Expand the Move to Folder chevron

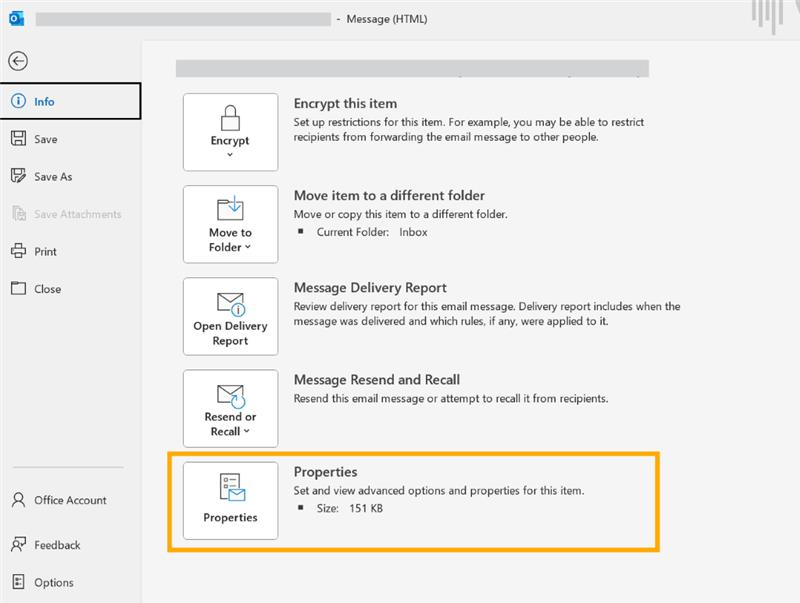(248, 247)
